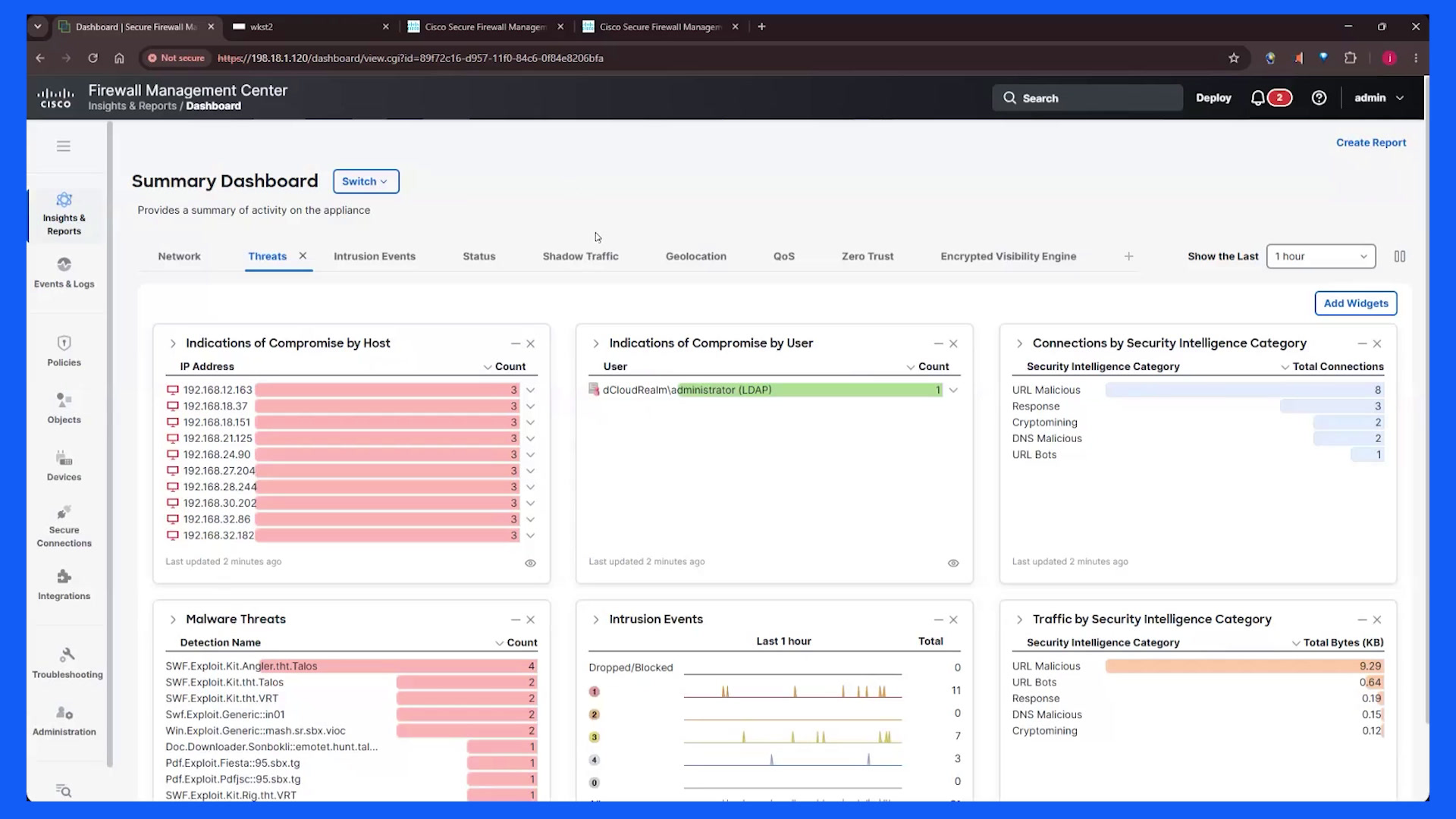Toggle eye icon on Compromise by Host widget

[530, 563]
